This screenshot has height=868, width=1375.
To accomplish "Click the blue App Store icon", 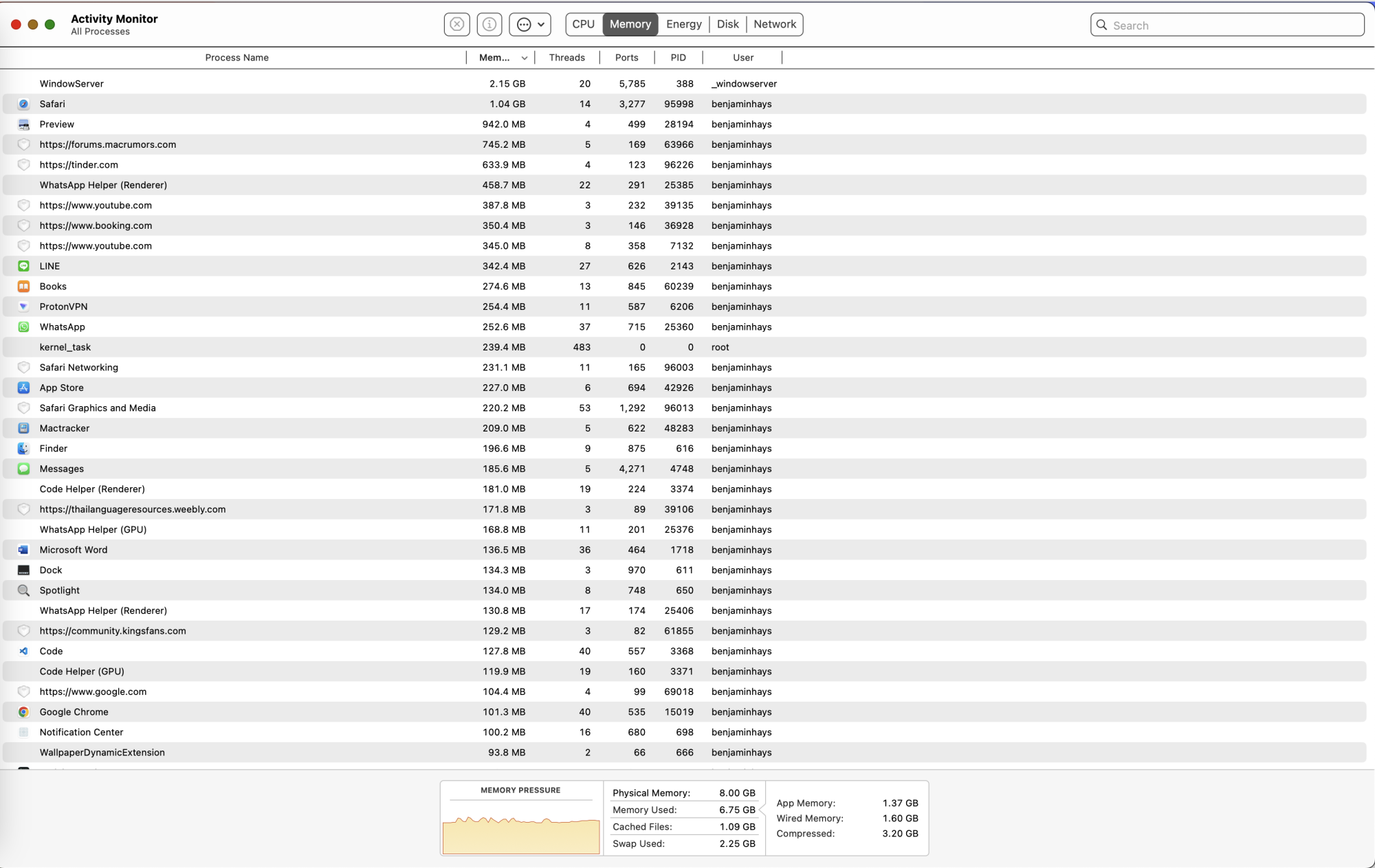I will pos(23,388).
